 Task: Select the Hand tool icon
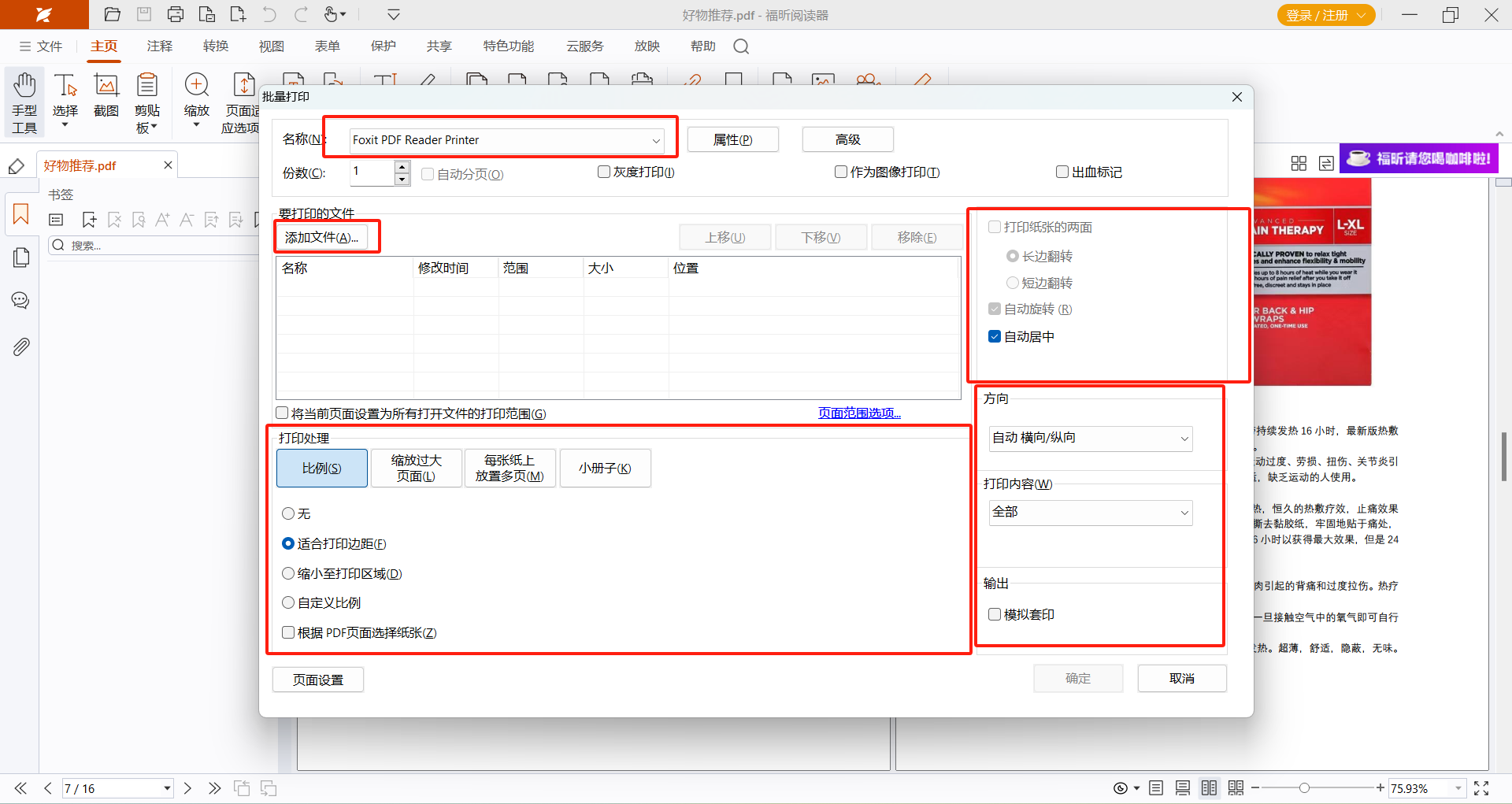click(24, 87)
